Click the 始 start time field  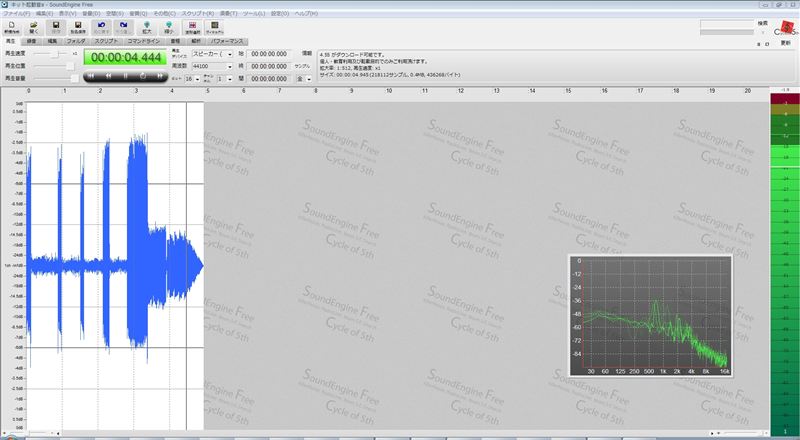269,54
